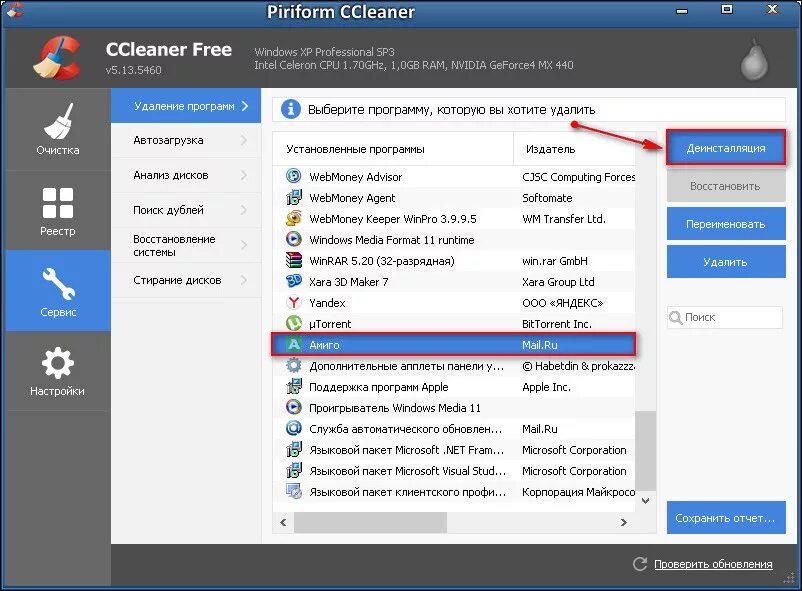Click the WM Transfer Ltd. publisher cell
The height and width of the screenshot is (591, 802).
[x=564, y=219]
